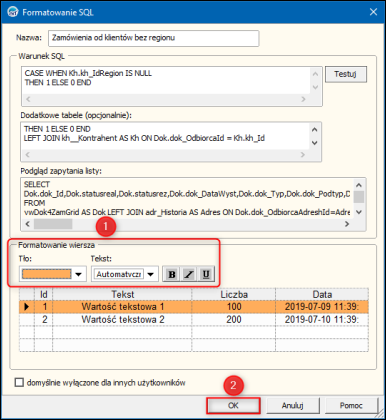Click up arrow of query preview scrollbar

pyautogui.click(x=359, y=185)
